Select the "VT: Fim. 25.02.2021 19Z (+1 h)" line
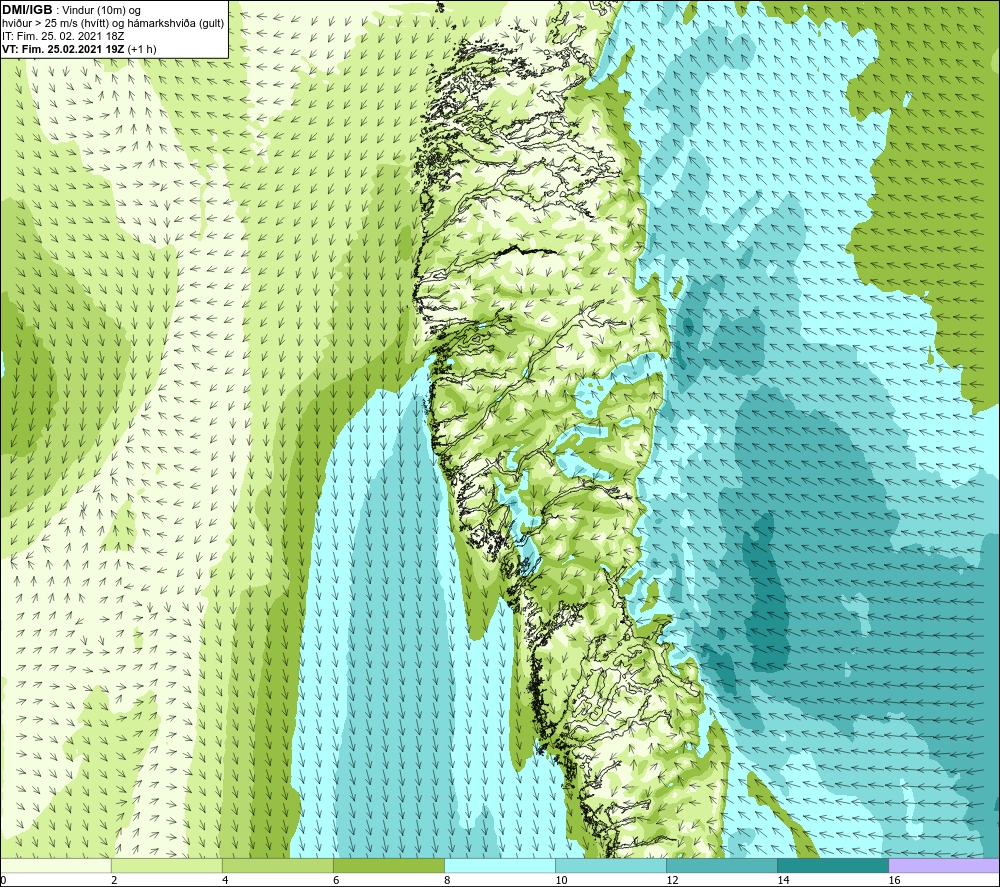Screen dimensions: 1000x887 tap(79, 49)
